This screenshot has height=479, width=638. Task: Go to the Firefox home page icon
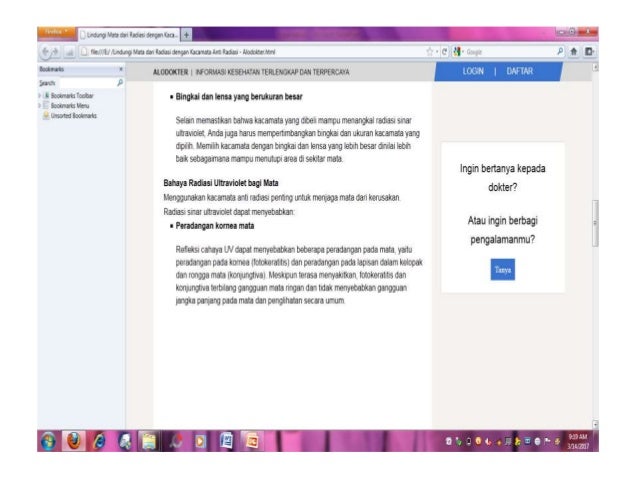[x=574, y=51]
